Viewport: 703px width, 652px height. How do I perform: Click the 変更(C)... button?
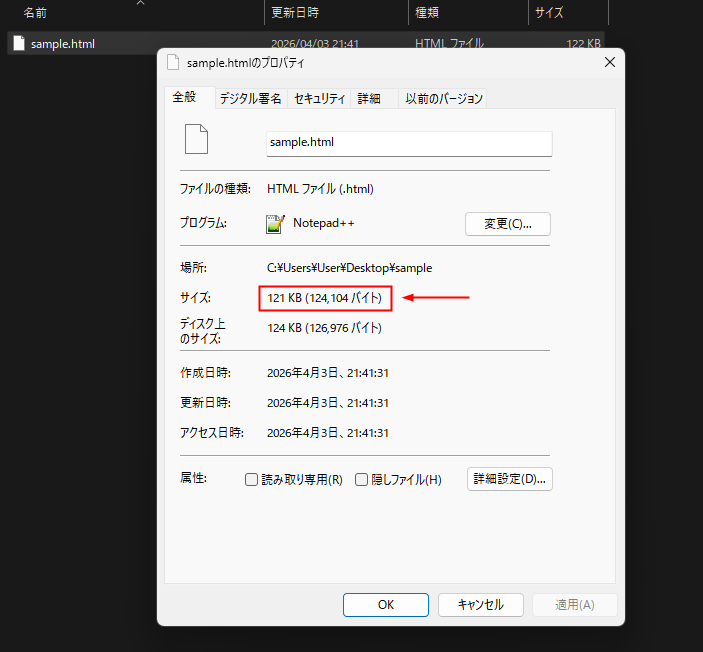(508, 224)
